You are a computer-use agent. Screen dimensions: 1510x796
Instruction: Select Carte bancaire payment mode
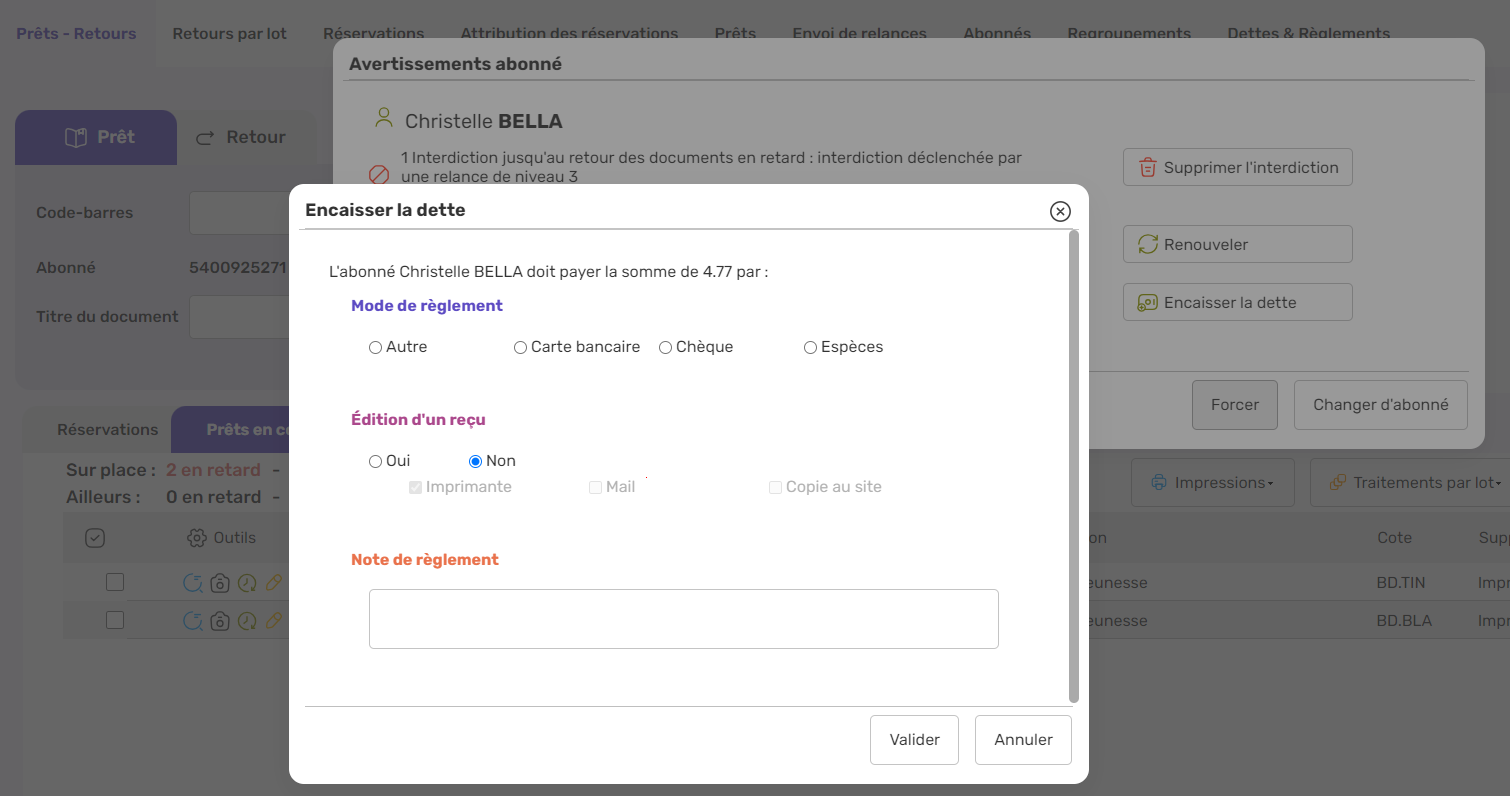pos(520,348)
